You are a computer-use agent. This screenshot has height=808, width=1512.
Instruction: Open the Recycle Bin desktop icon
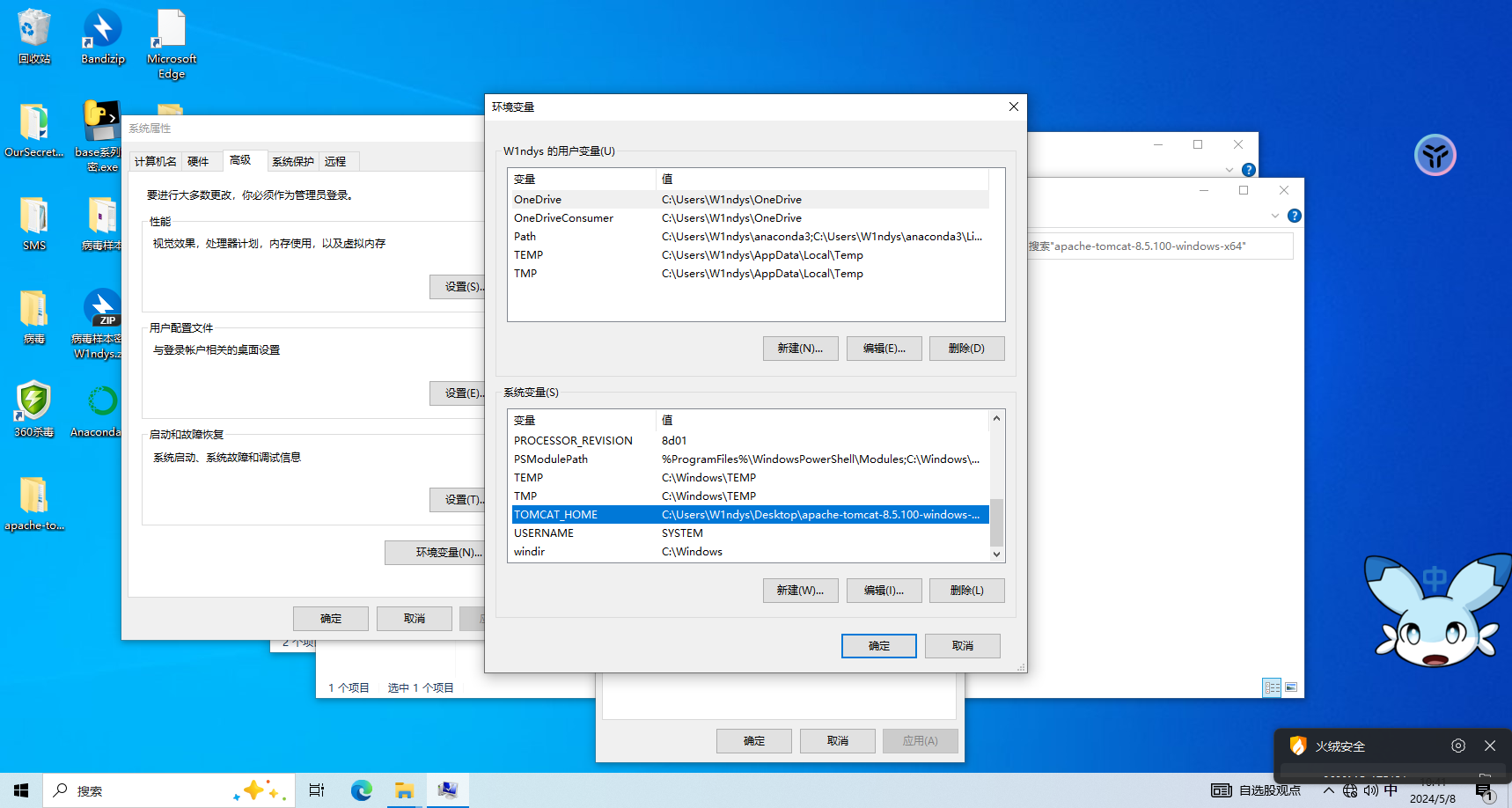coord(33,35)
